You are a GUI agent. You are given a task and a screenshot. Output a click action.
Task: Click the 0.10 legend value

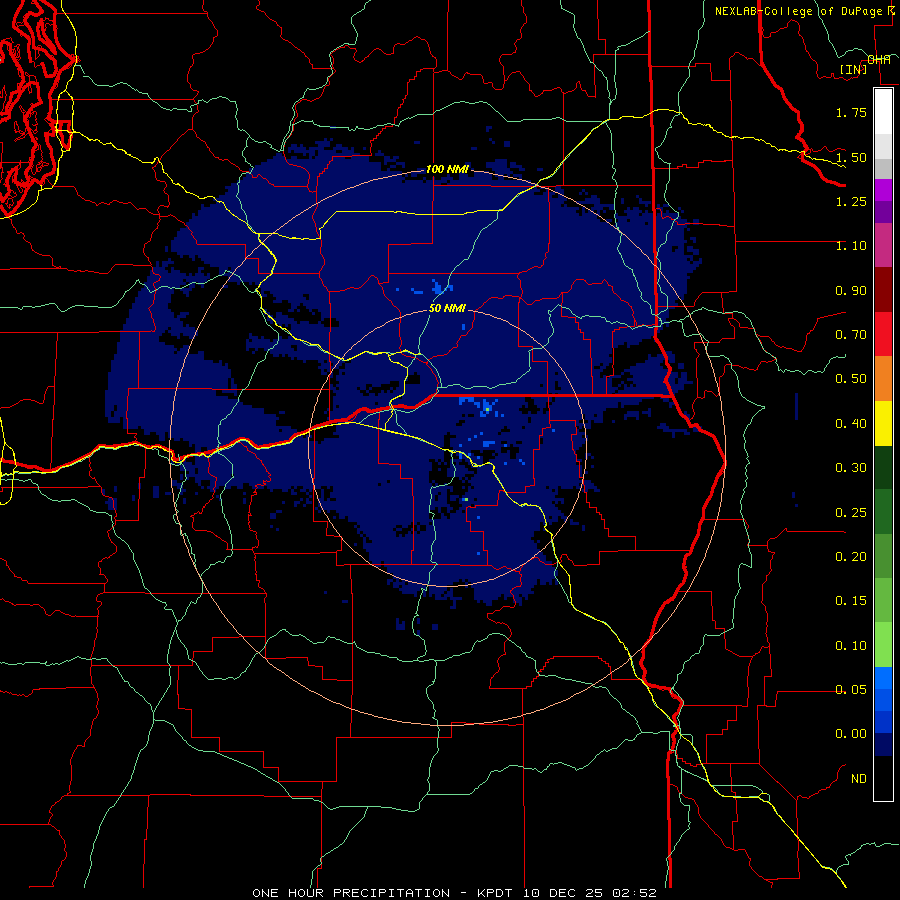click(851, 646)
